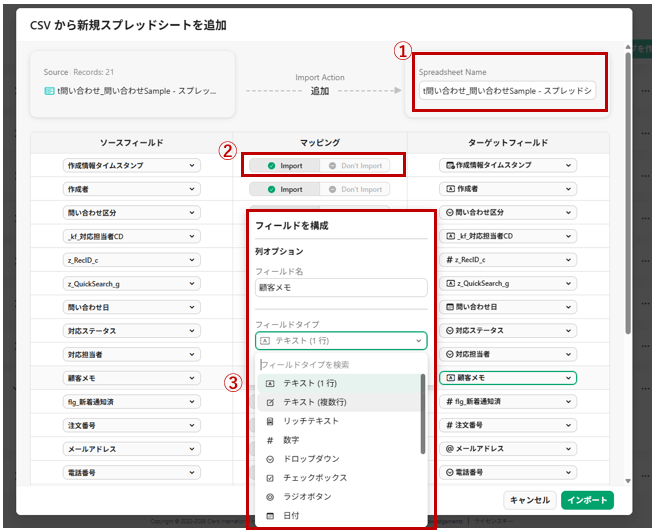Select the dropdown field type icon
Screen dimensions: 658x531
tap(271, 459)
